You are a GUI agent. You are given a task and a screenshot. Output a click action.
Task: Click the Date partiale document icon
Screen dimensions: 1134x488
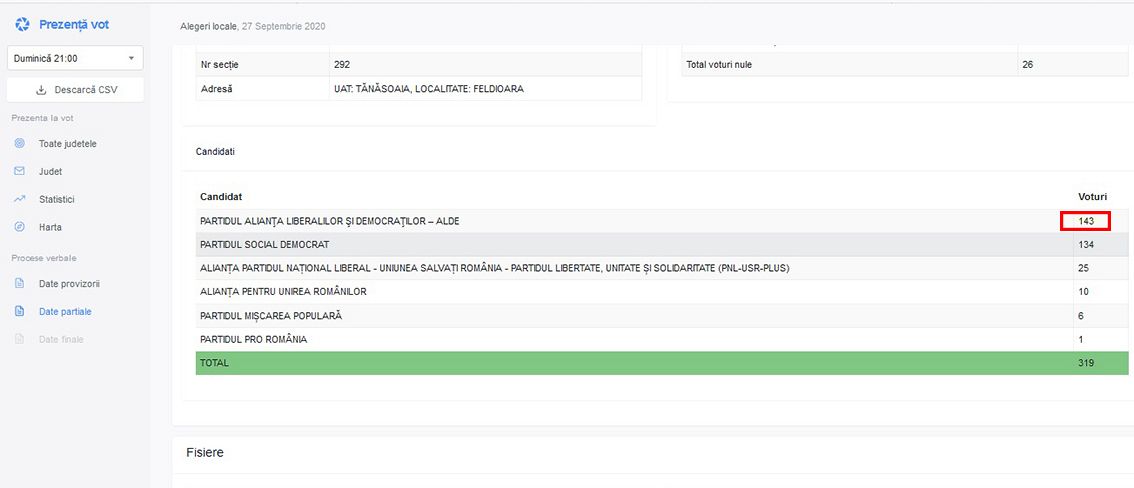coord(20,312)
